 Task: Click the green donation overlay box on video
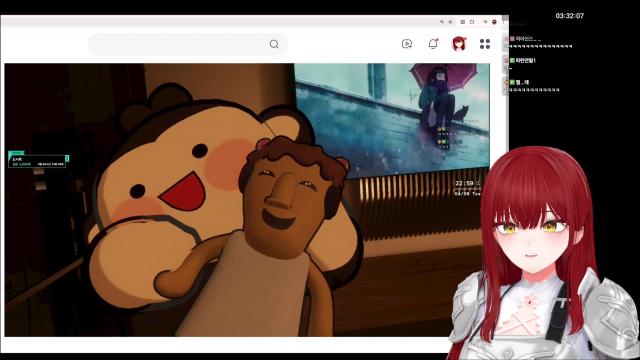pyautogui.click(x=38, y=160)
